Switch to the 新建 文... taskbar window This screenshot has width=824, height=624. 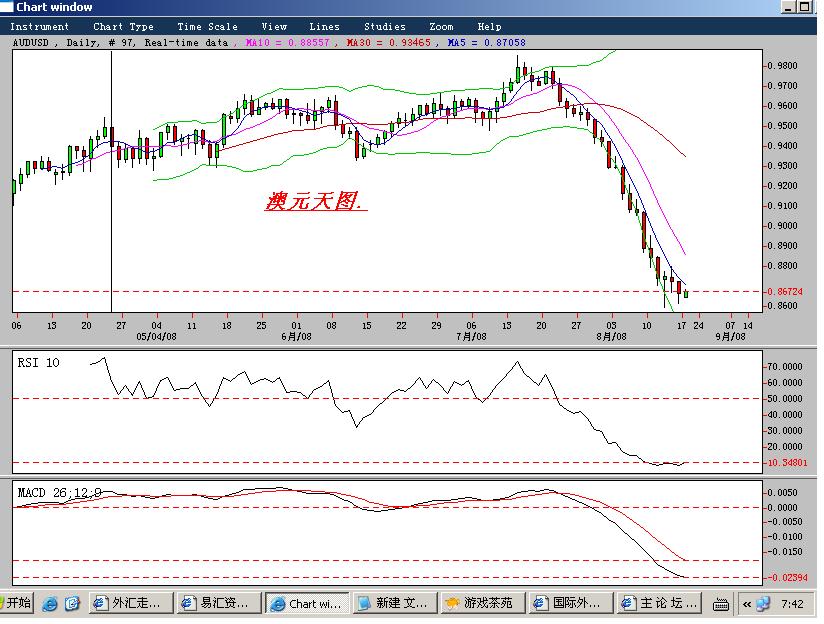[395, 603]
